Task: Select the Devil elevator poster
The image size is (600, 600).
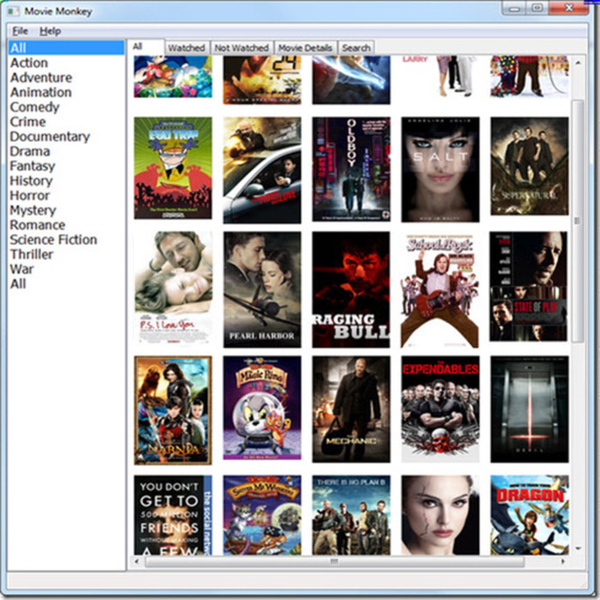Action: (530, 409)
